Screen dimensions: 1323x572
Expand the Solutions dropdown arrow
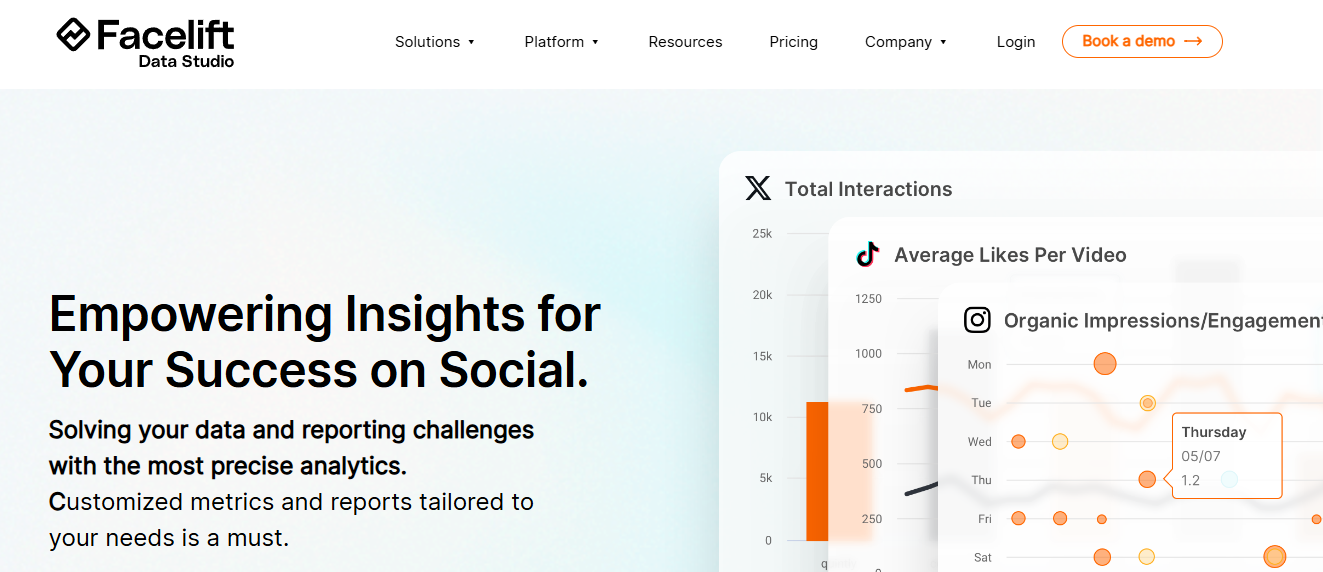pos(471,42)
